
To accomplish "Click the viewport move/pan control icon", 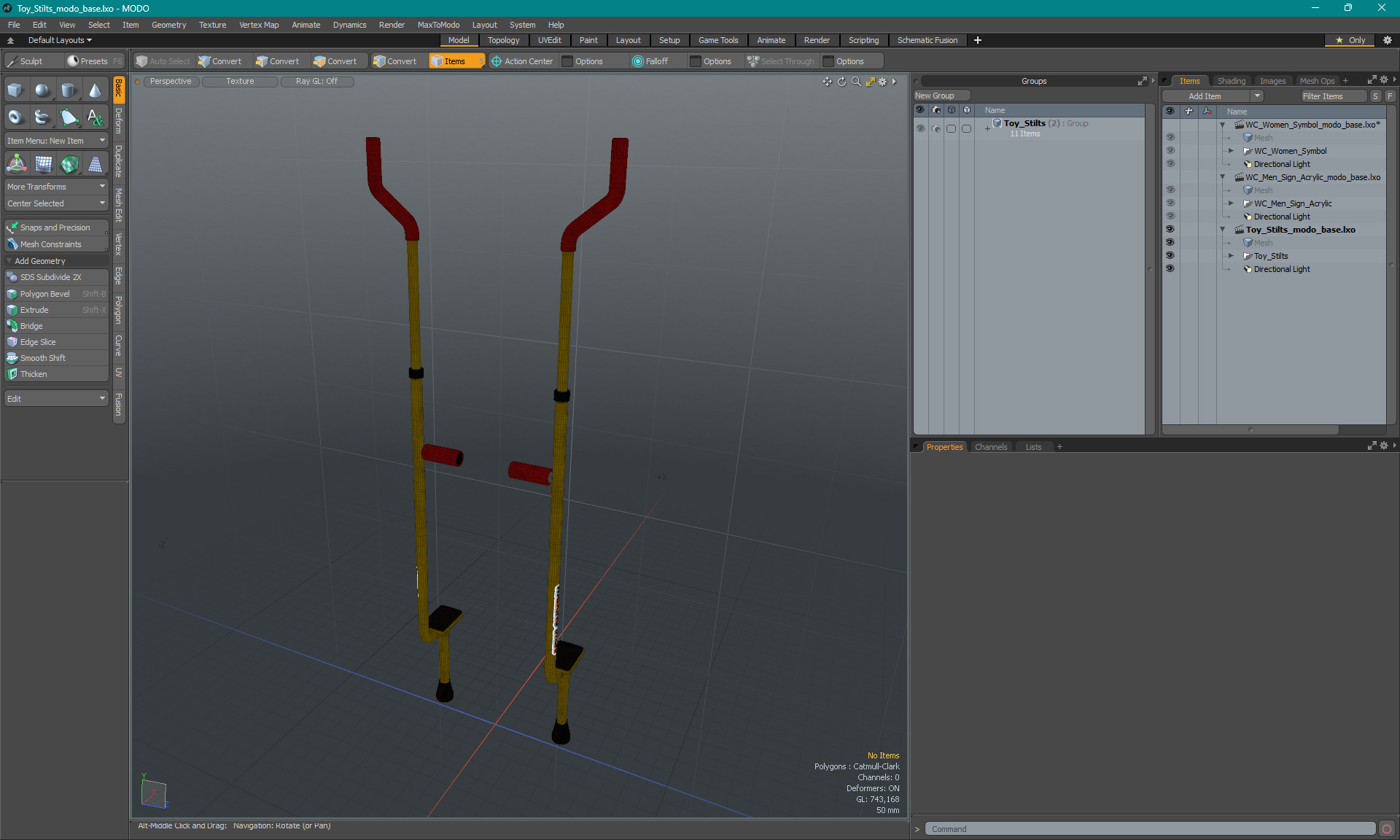I will point(827,82).
